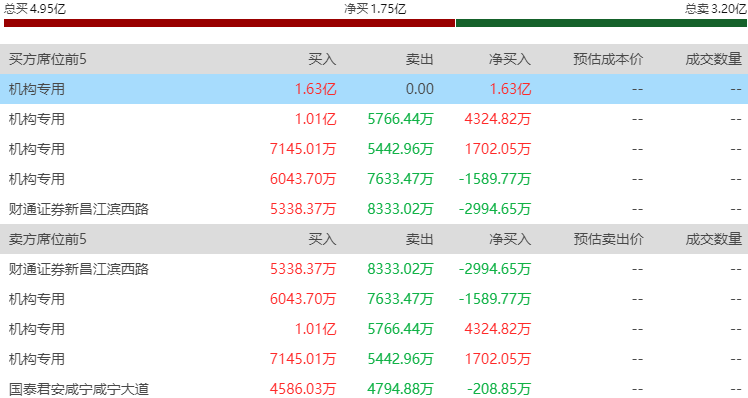
Task: Click 7633.47万 sell value in 卖方席位前5 table
Action: [400, 299]
